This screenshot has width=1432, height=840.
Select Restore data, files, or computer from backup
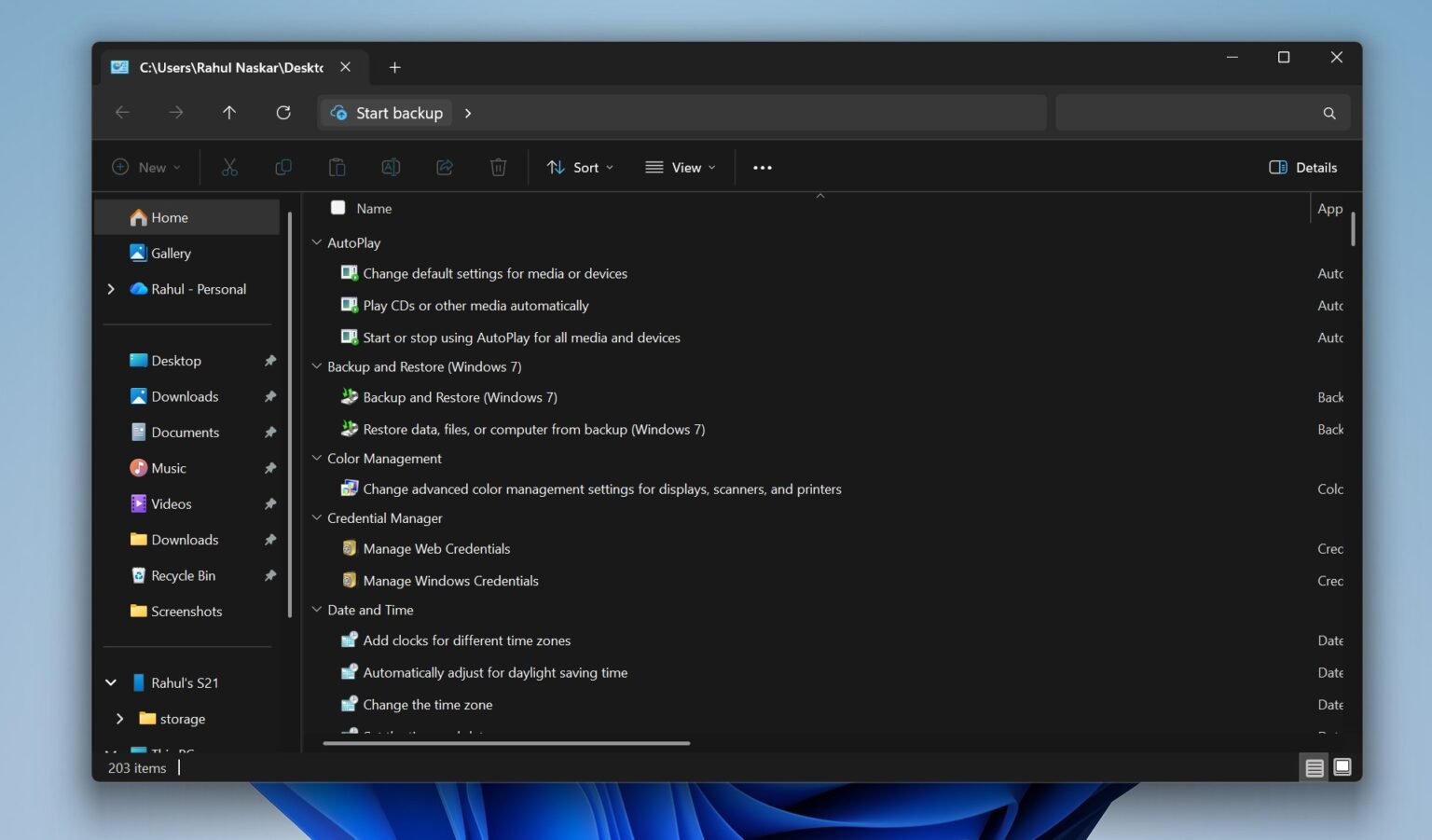[533, 430]
